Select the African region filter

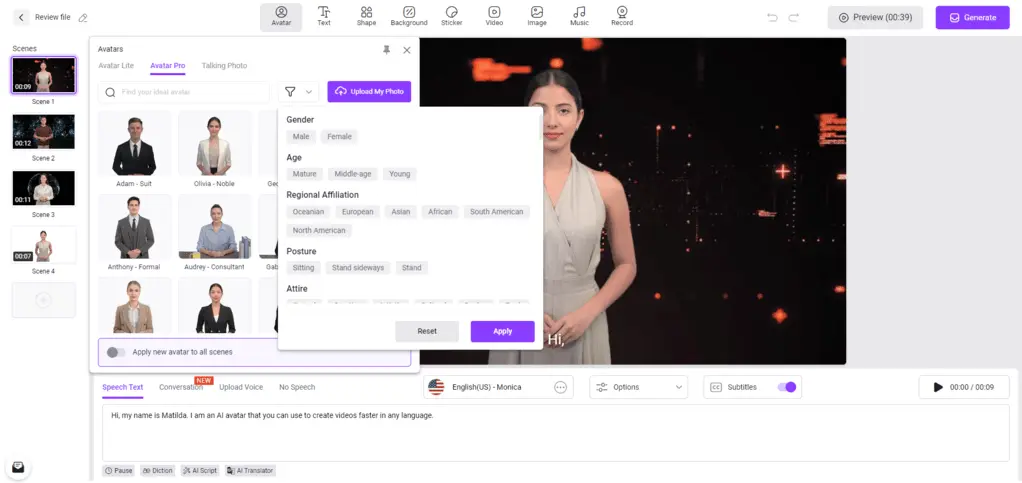[x=440, y=212]
